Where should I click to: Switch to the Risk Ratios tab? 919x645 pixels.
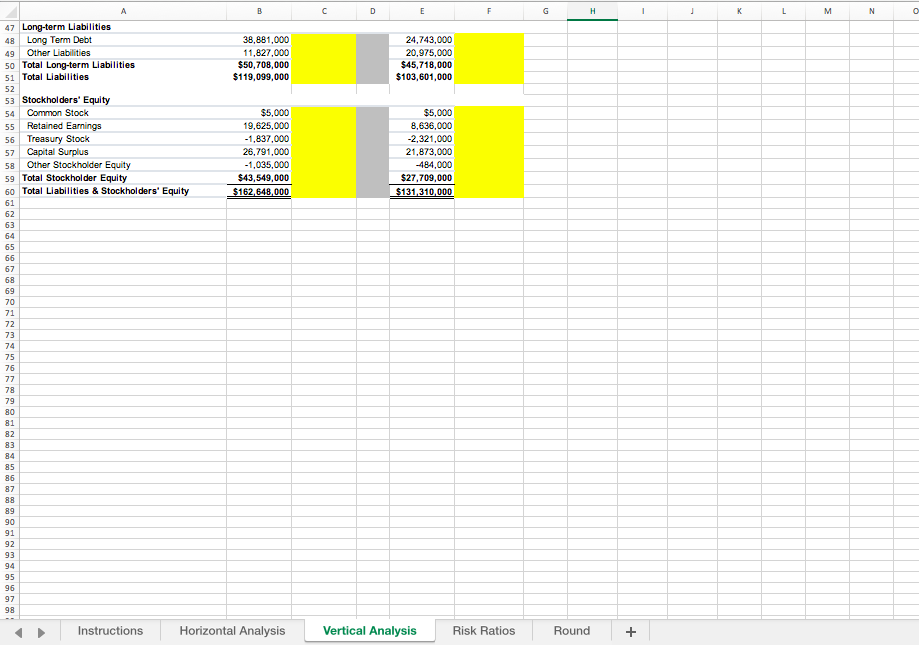pyautogui.click(x=483, y=630)
